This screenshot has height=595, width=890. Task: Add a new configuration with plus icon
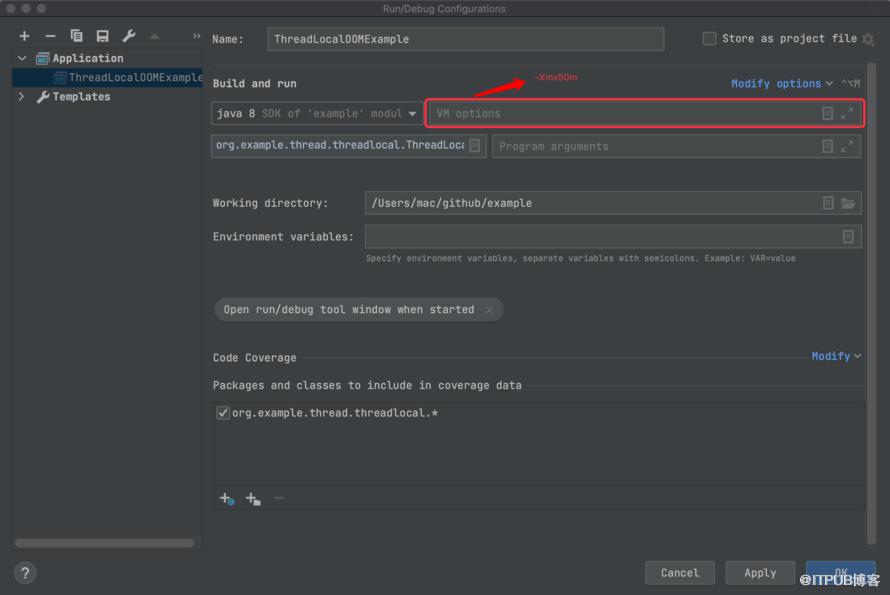[x=24, y=36]
